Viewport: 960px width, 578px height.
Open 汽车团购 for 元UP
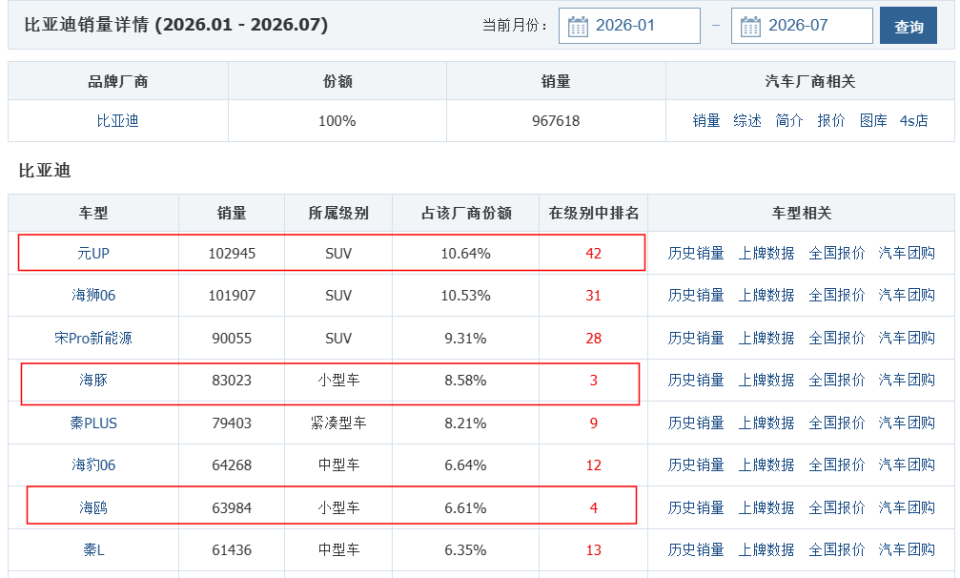tap(907, 253)
